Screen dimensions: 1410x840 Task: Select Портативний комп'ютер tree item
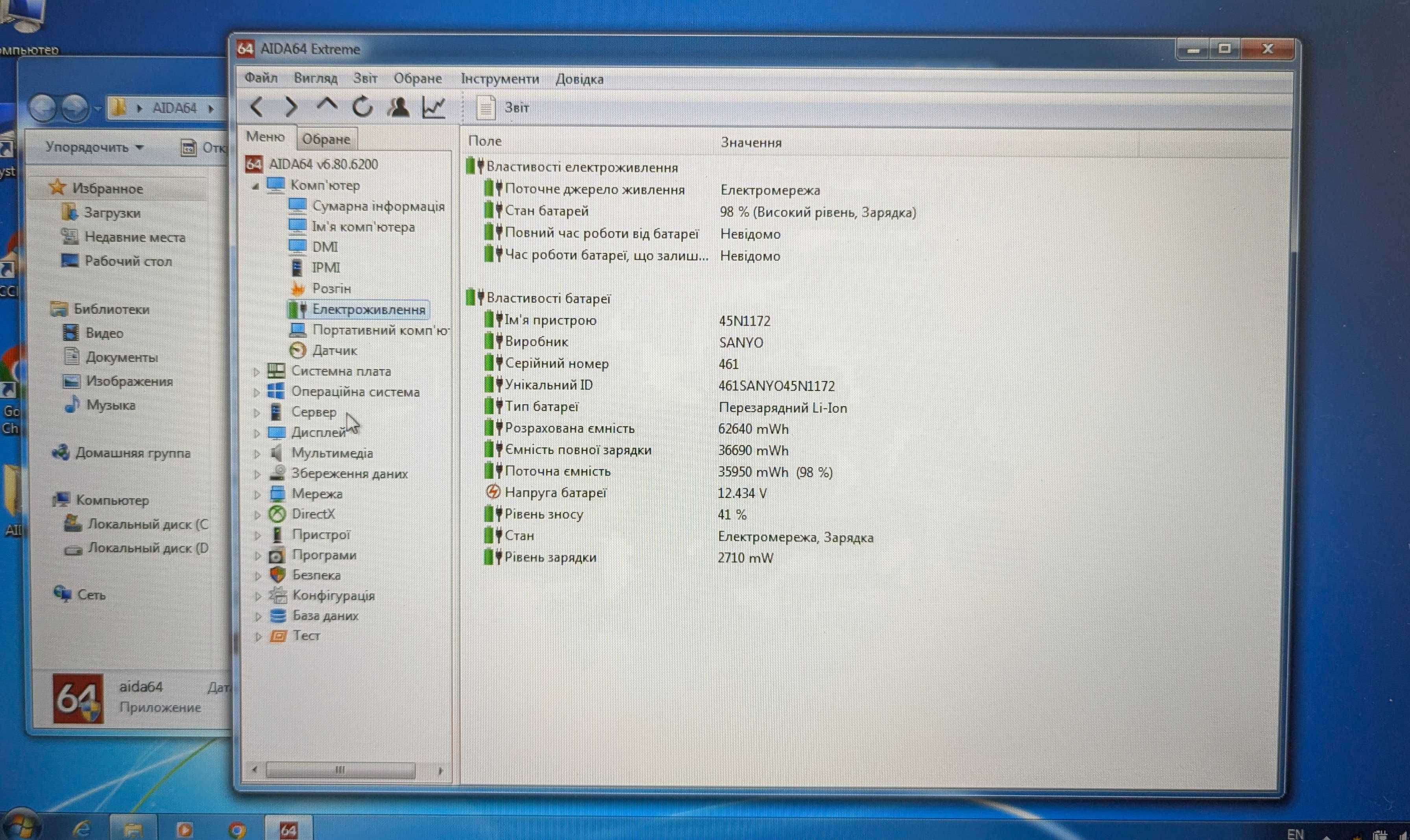369,330
